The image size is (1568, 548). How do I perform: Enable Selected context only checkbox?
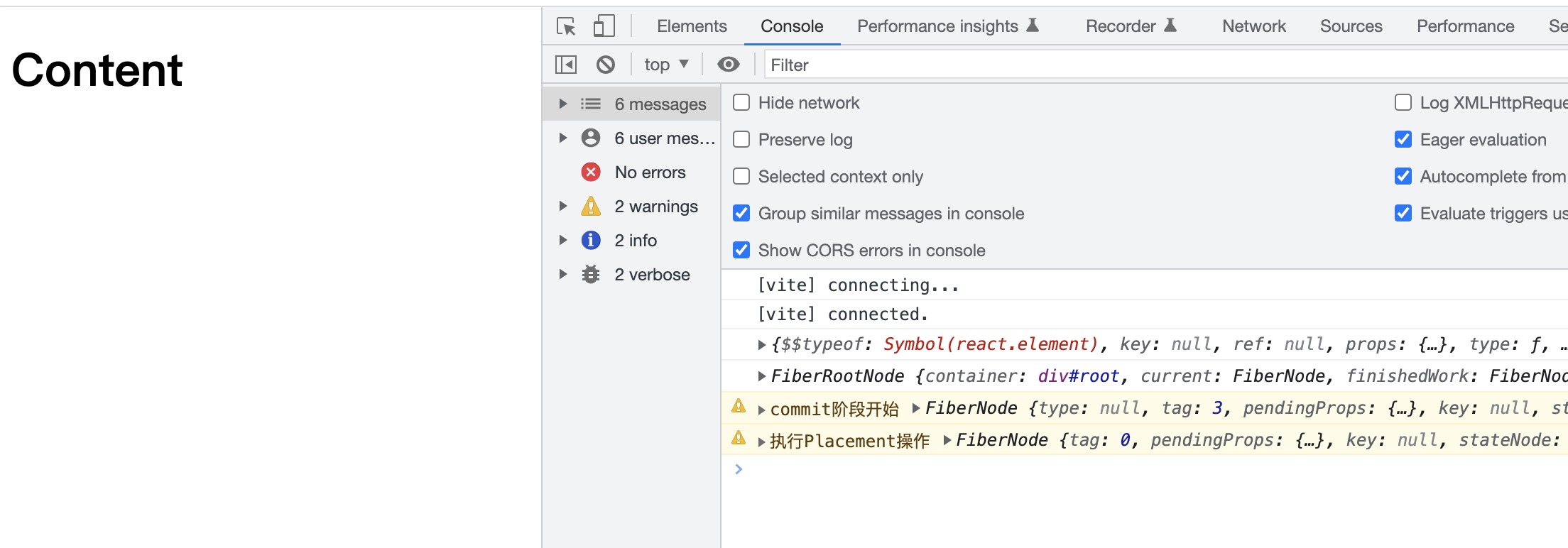[x=741, y=177]
